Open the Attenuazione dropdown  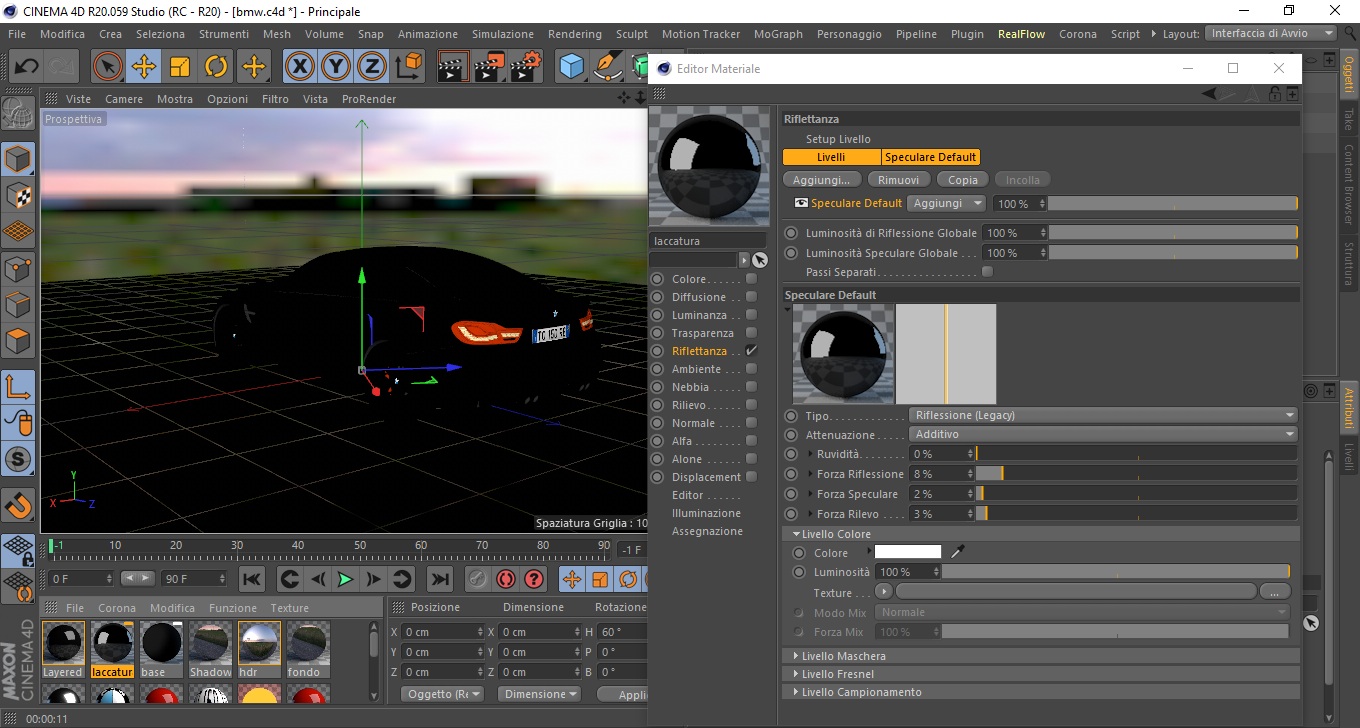click(x=1104, y=434)
